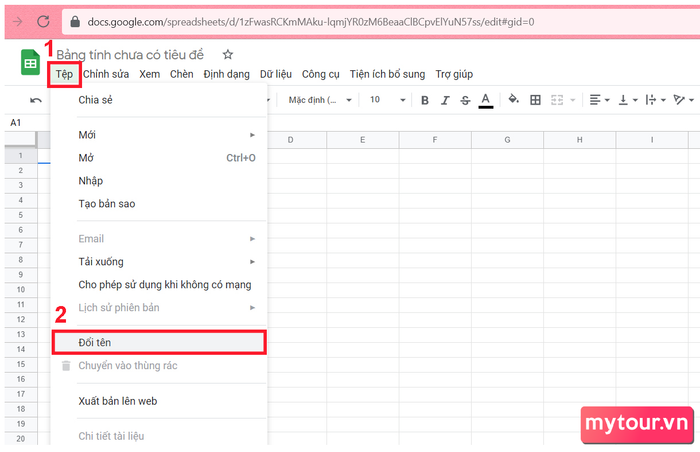Expand the Email submenu
700x452 pixels.
(159, 239)
